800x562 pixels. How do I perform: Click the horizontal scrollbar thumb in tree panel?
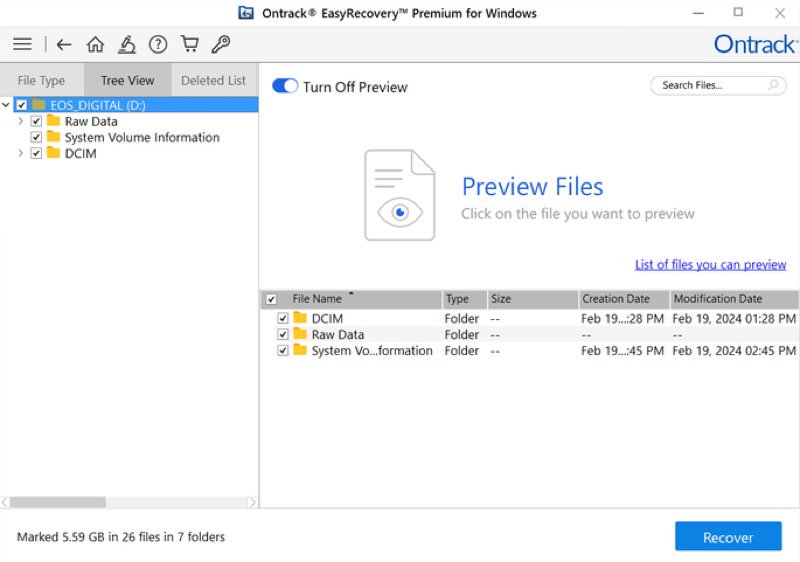point(58,502)
